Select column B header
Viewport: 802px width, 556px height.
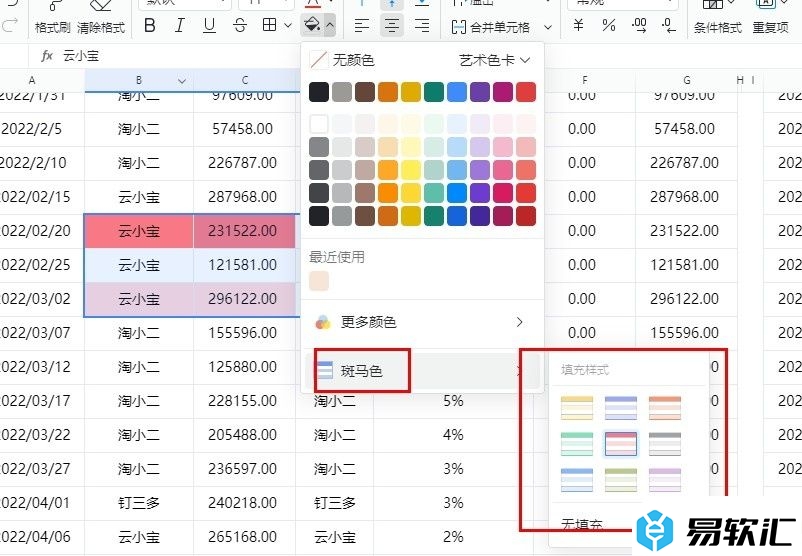pos(139,80)
